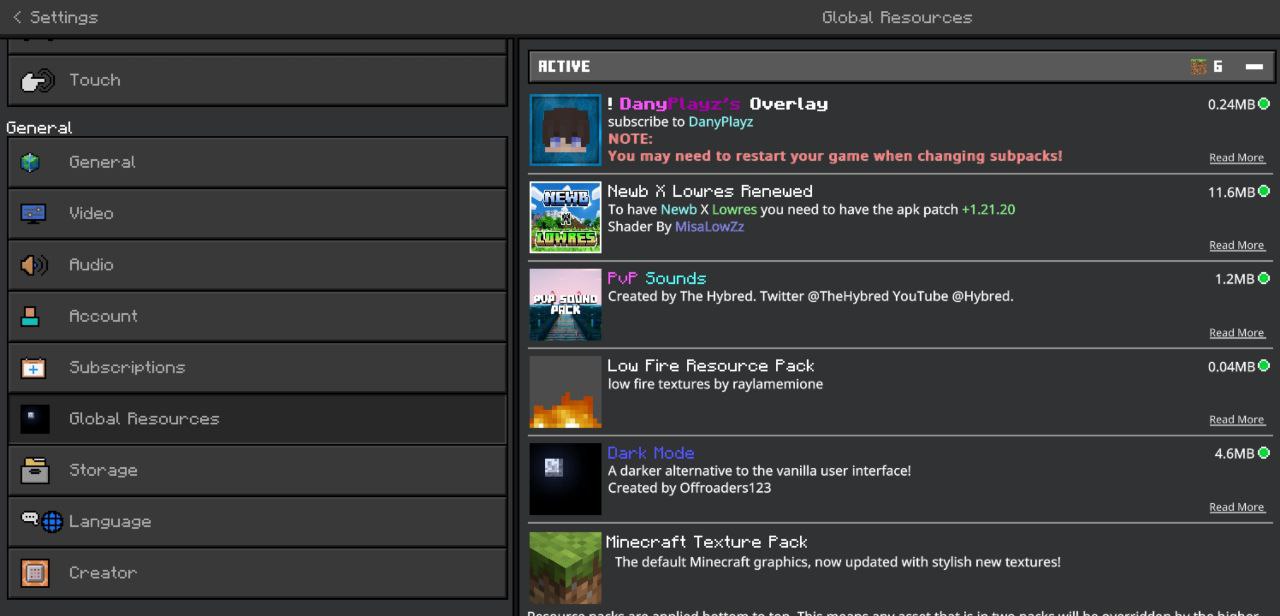Read more about Newb X Lowres Renewed
Image resolution: width=1280 pixels, height=616 pixels.
click(x=1237, y=245)
